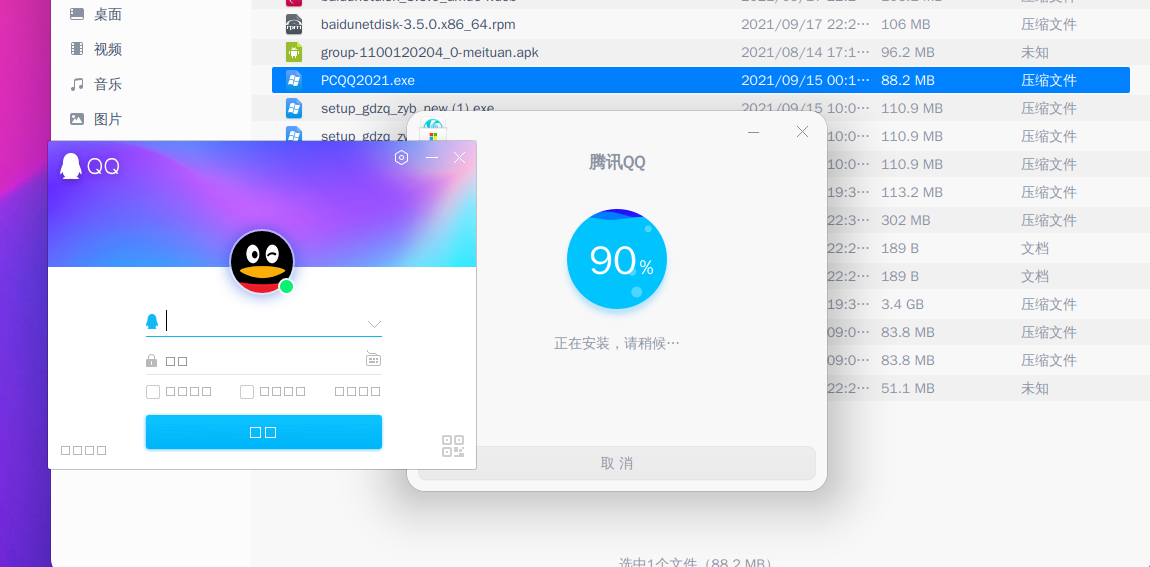Click 压缩文件 type in baidunetdisk row
This screenshot has width=1150, height=567.
pos(1049,24)
